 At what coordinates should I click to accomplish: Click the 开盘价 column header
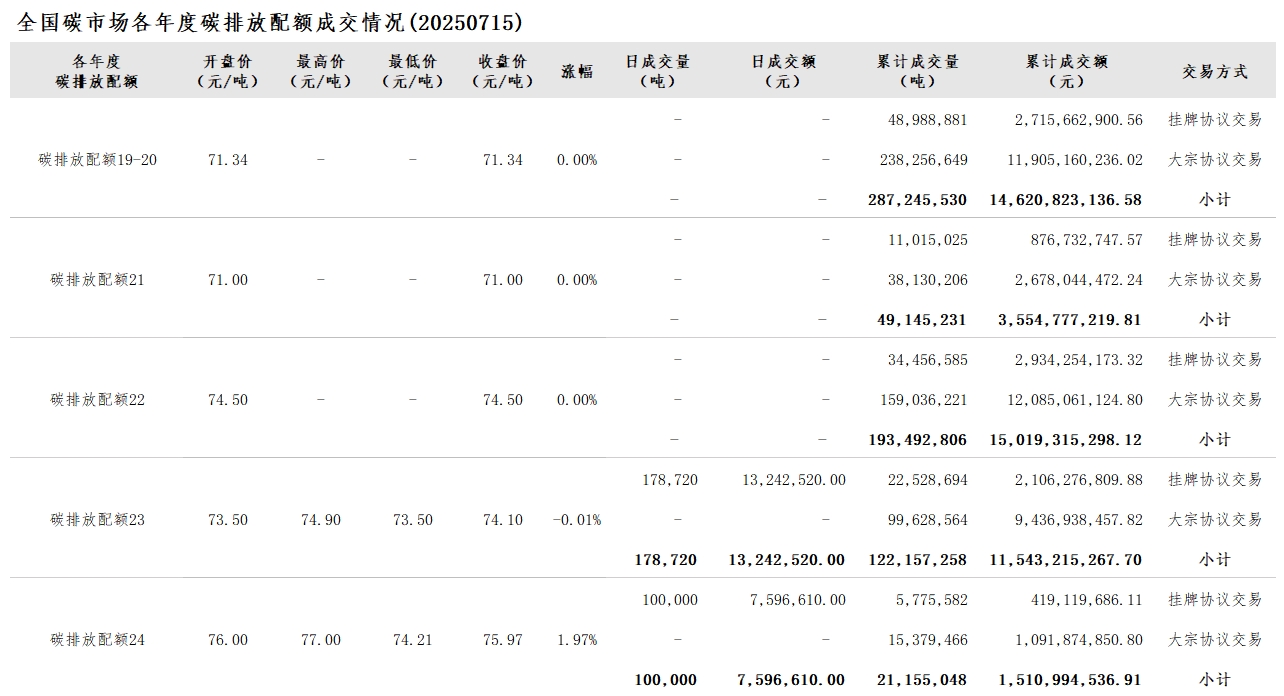227,71
